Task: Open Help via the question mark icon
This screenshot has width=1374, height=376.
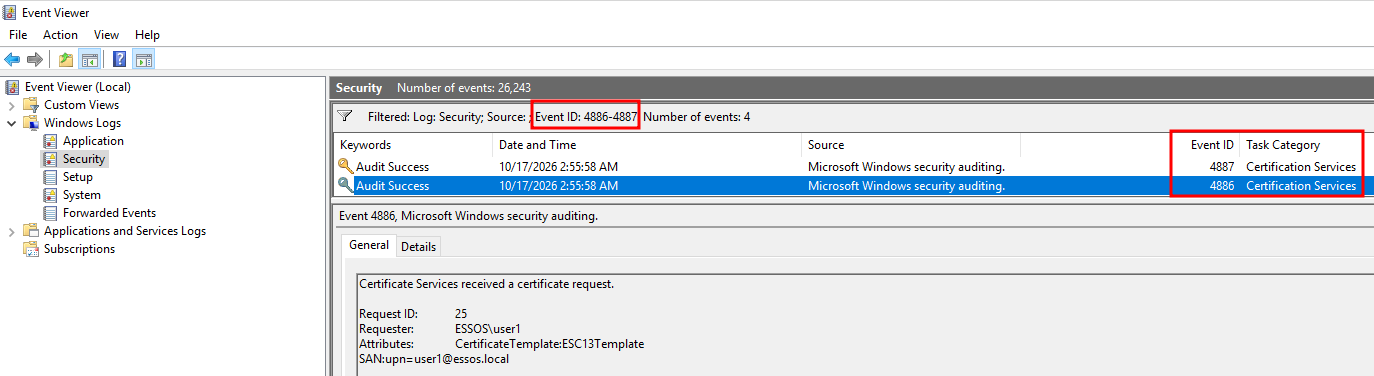Action: 120,59
